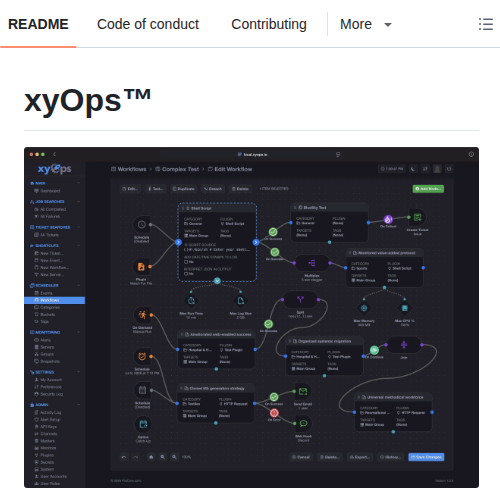The height and width of the screenshot is (500, 500).
Task: Open the Contributing tab
Action: pos(269,24)
